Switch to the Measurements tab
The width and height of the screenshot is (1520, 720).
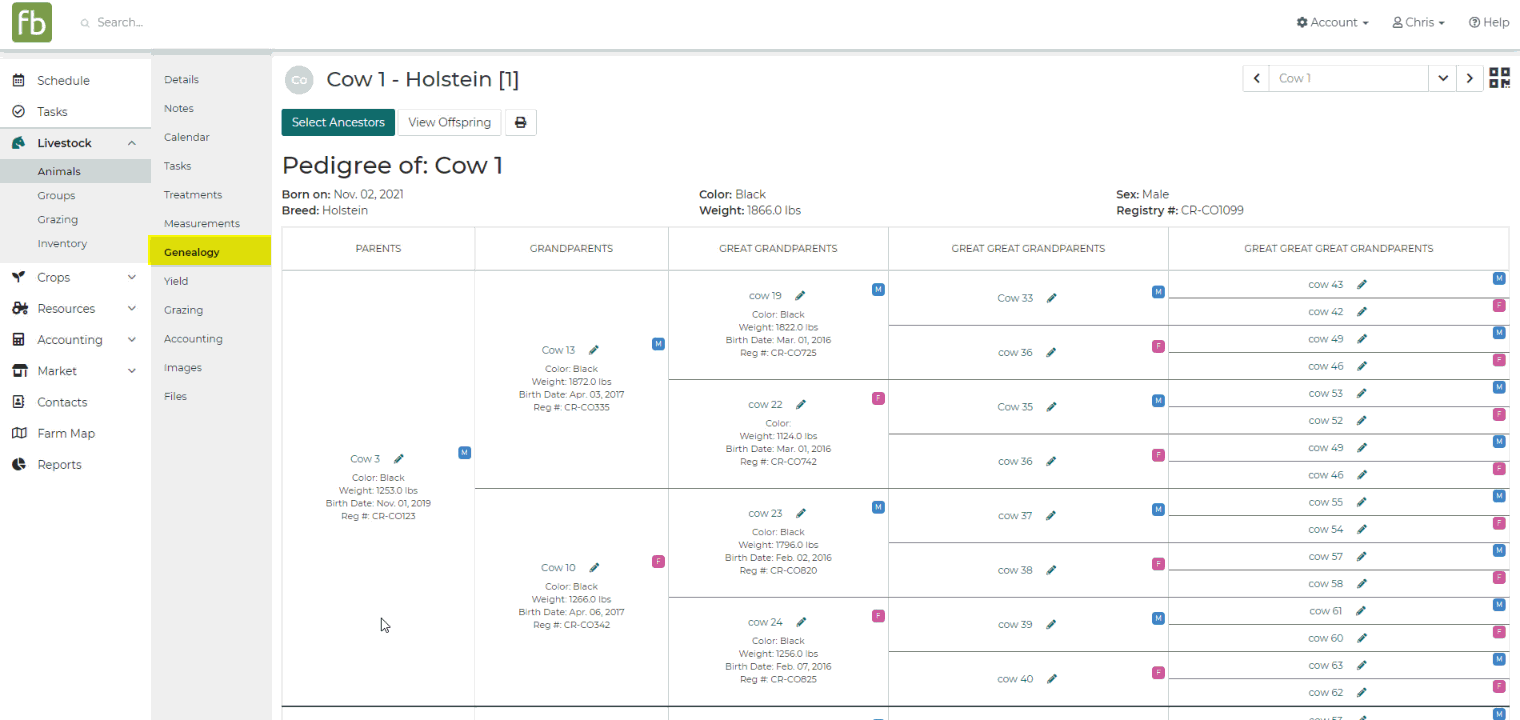click(x=202, y=224)
